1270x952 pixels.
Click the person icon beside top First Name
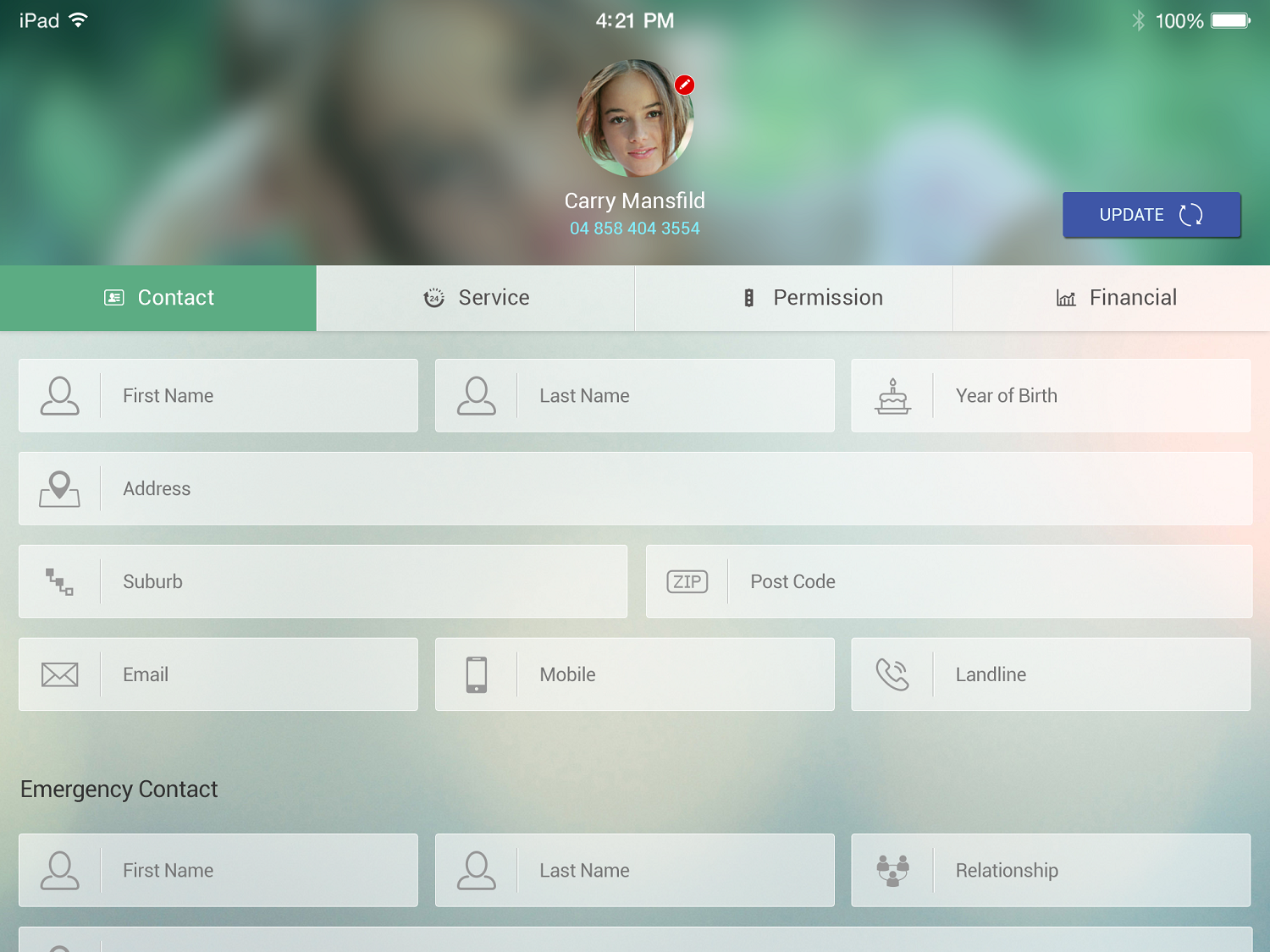[60, 396]
